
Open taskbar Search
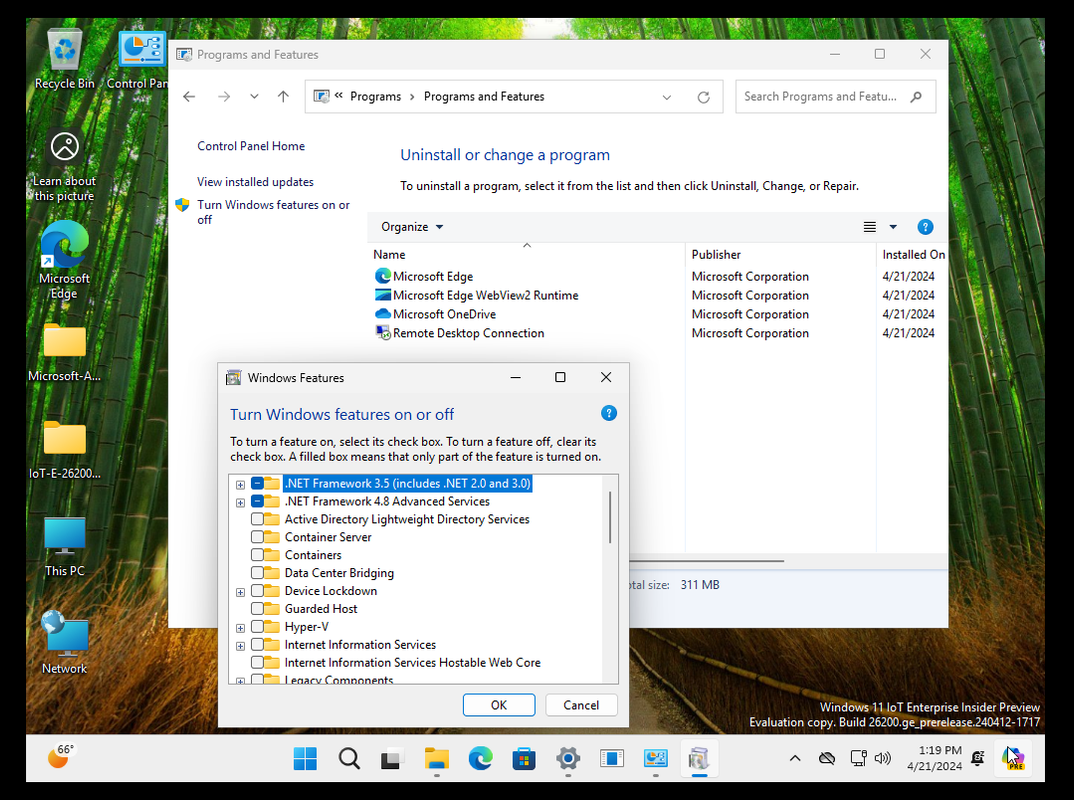pos(349,758)
